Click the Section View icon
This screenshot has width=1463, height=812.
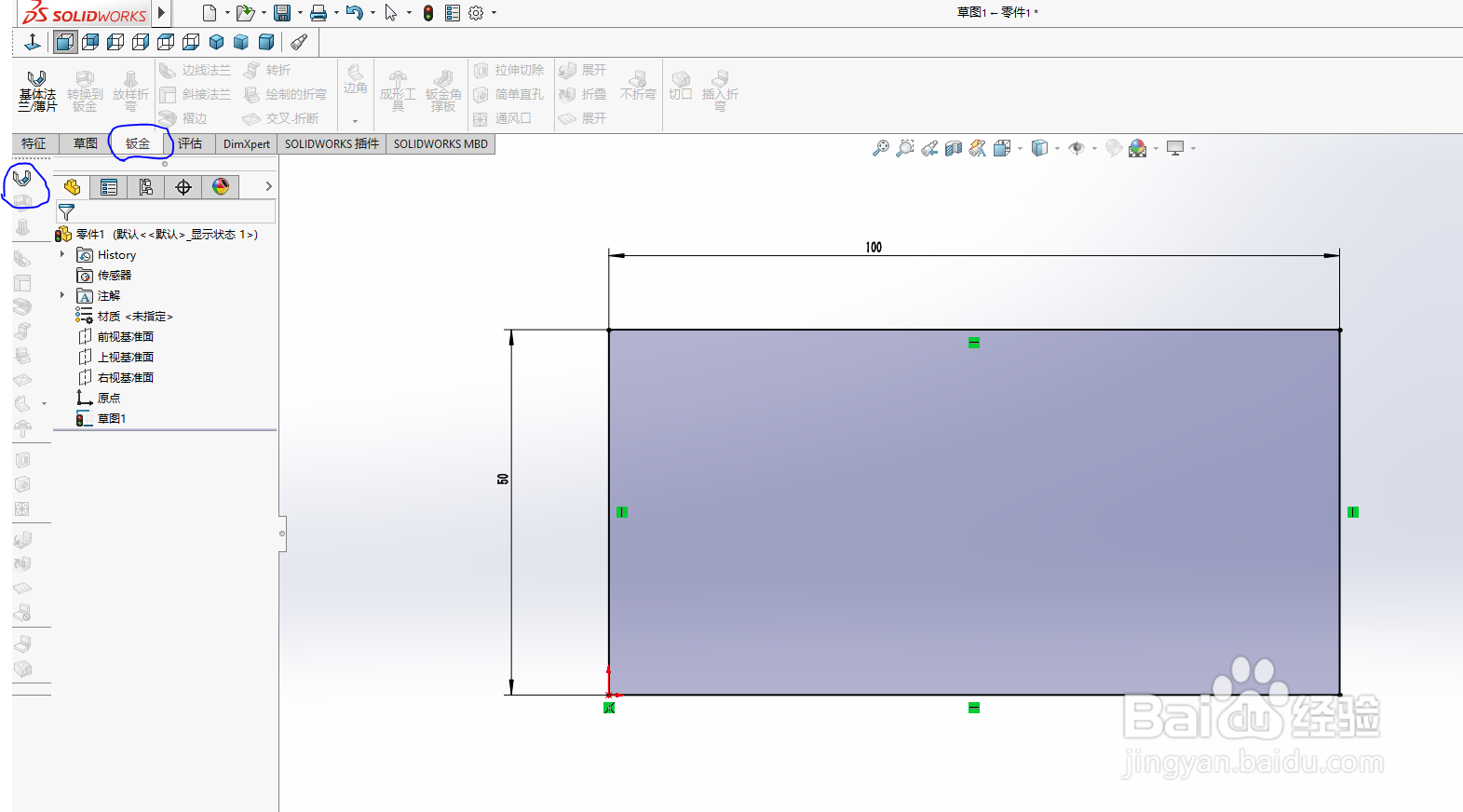954,148
